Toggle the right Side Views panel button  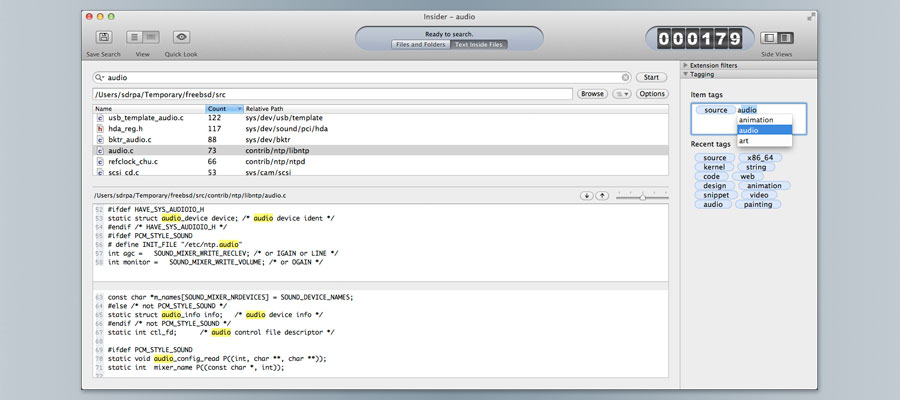(x=778, y=37)
